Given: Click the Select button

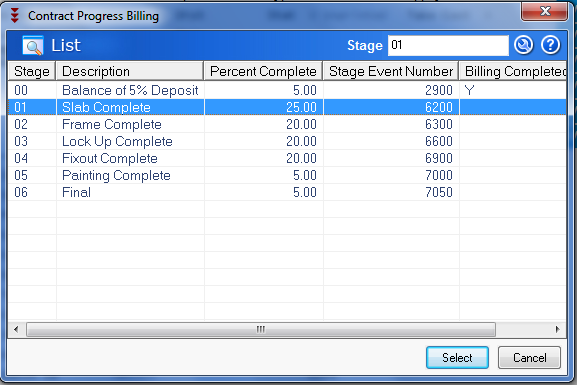Looking at the screenshot, I should coord(457,357).
